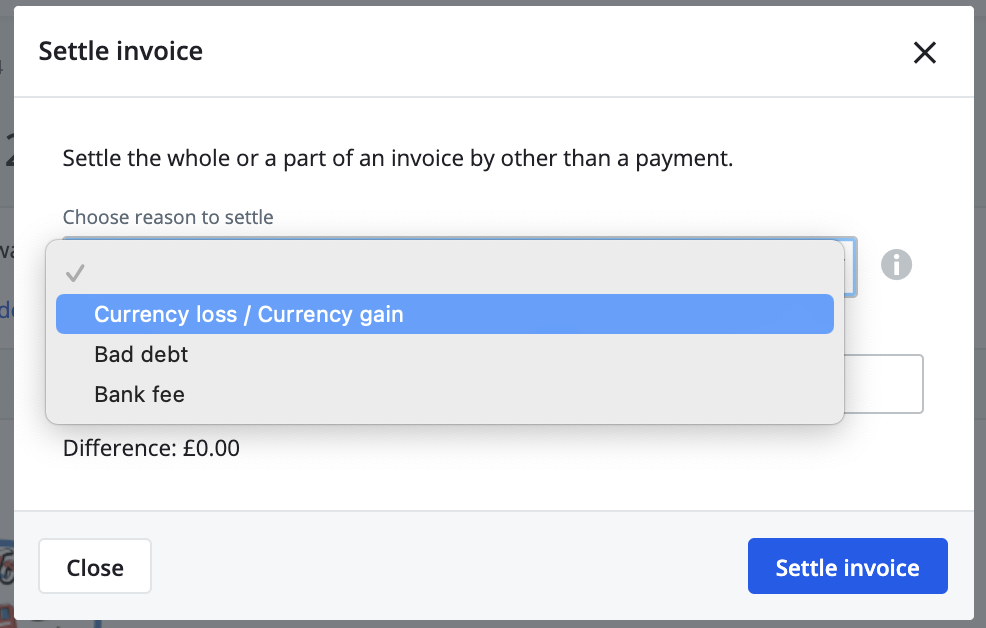Image resolution: width=986 pixels, height=628 pixels.
Task: Click the info icon beside the dropdown
Action: click(896, 265)
